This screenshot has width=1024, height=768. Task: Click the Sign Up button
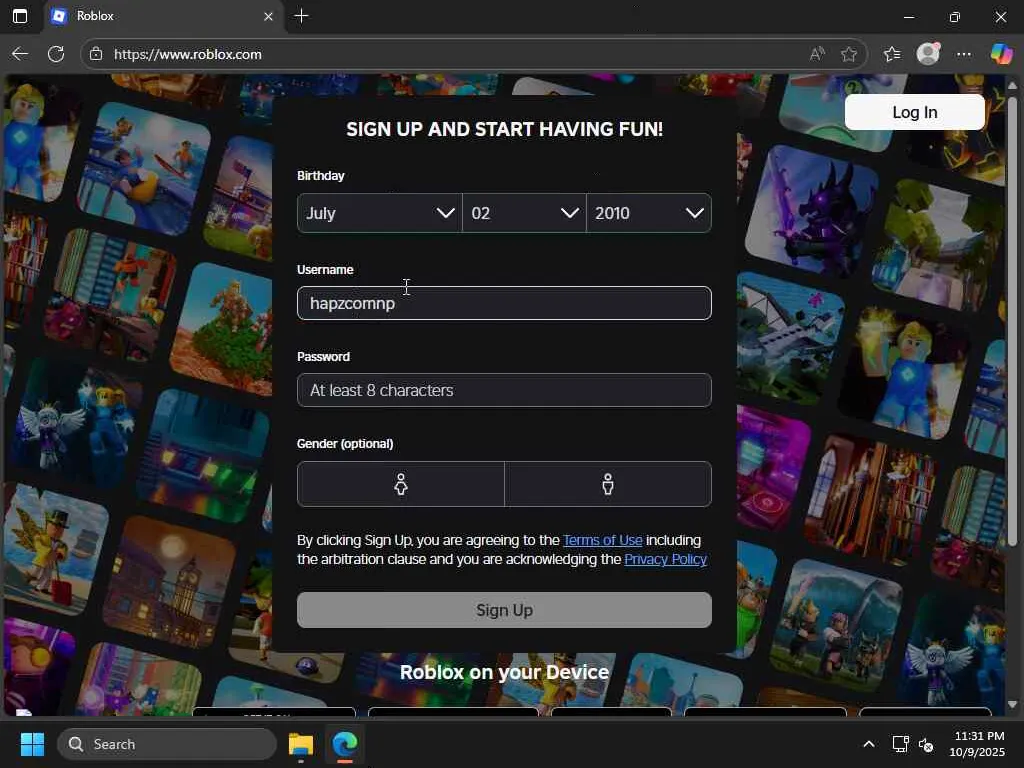point(504,610)
